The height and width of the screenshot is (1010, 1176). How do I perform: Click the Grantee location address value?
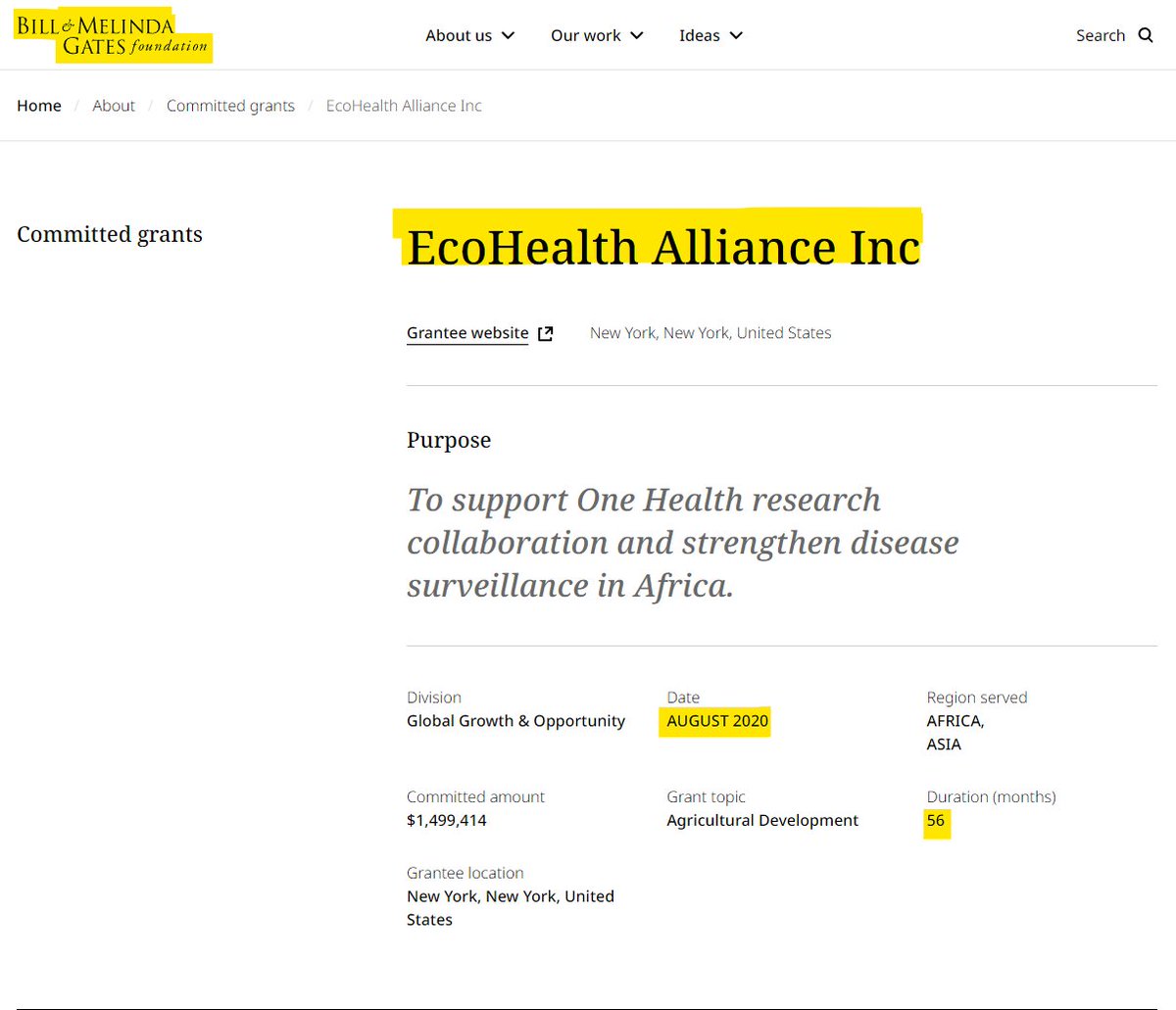[x=511, y=908]
